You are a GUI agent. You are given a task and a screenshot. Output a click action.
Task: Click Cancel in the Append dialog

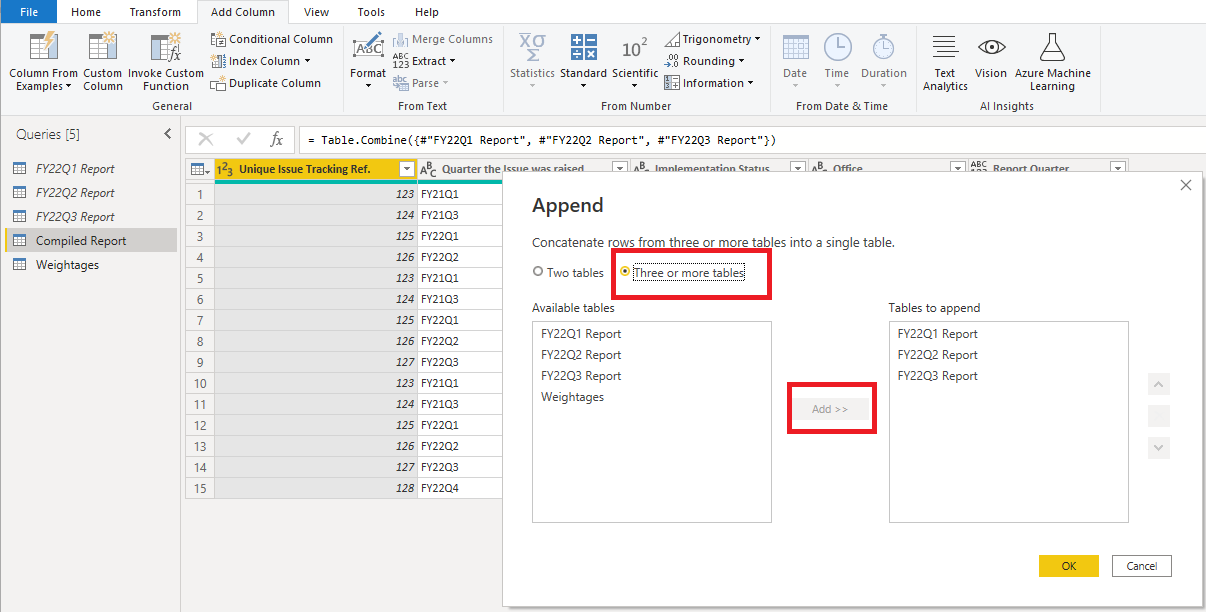[x=1141, y=566]
